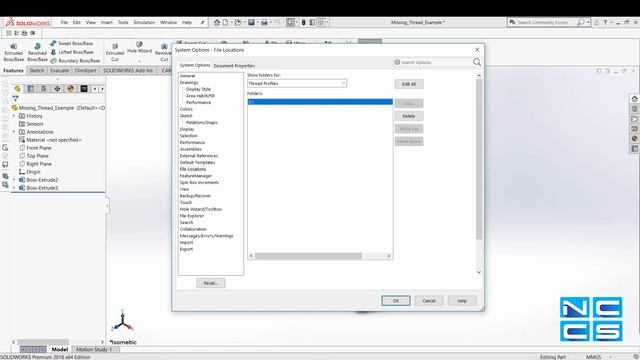The height and width of the screenshot is (360, 640).
Task: Click the SOLIDWORKS Resources home icon on task pane
Action: [x=634, y=99]
